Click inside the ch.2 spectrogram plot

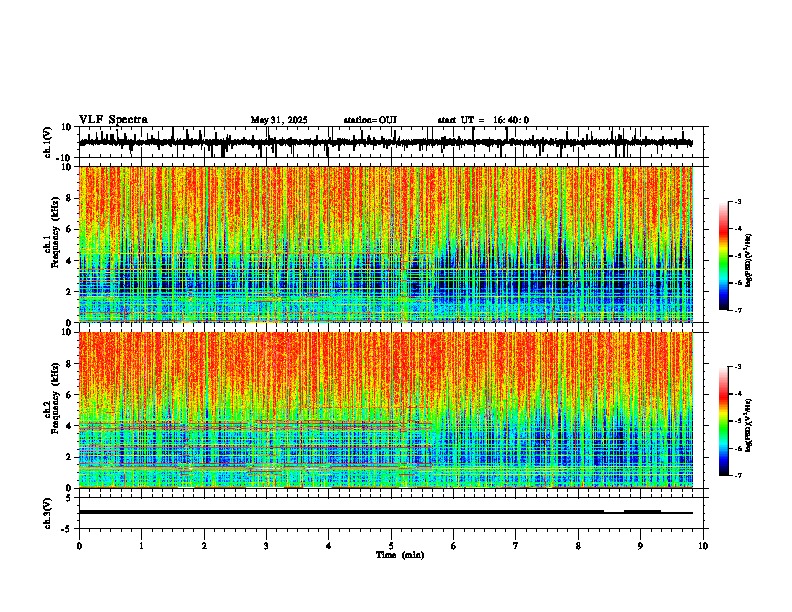tap(386, 410)
